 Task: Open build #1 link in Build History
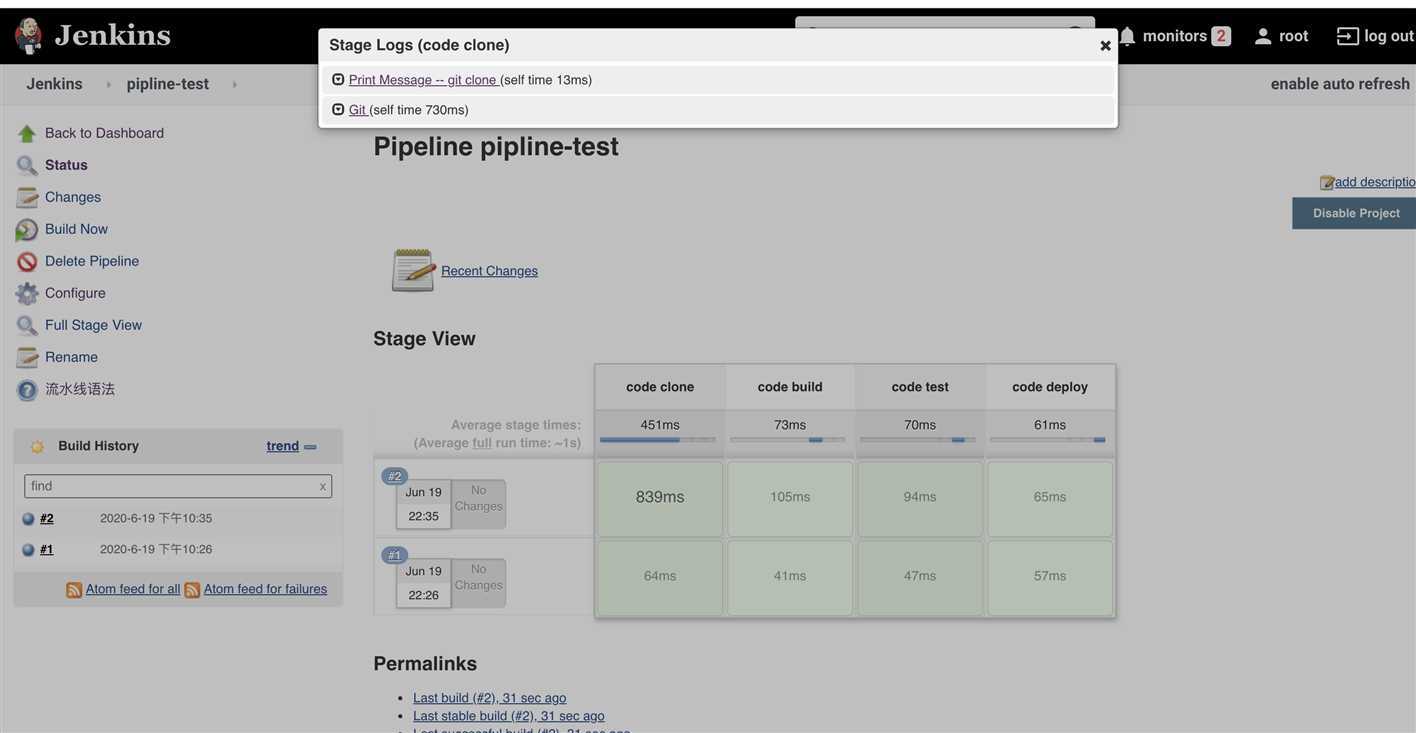47,549
